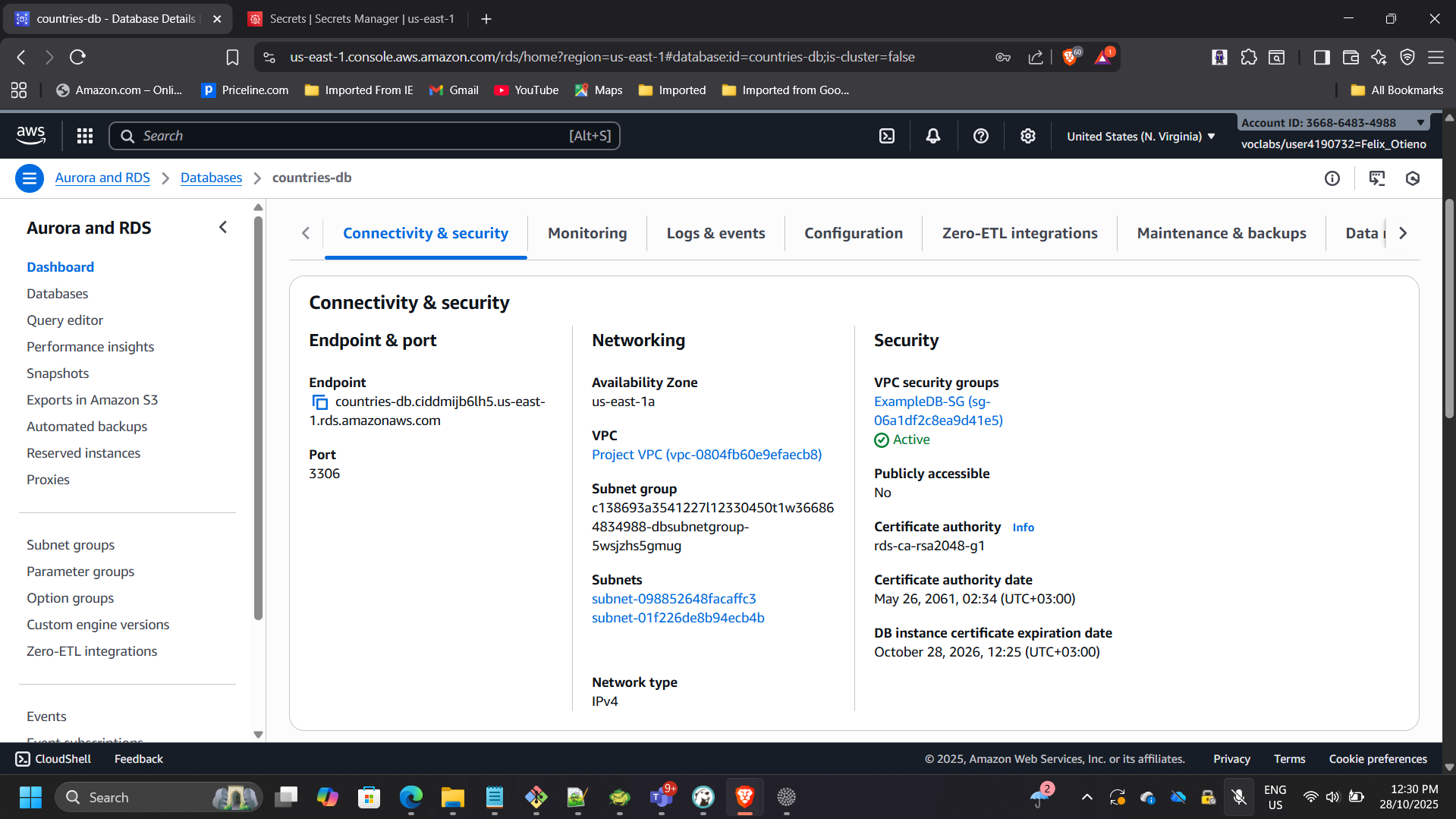Open the Project VPC link
Screen dimensions: 1456x819
click(x=706, y=455)
